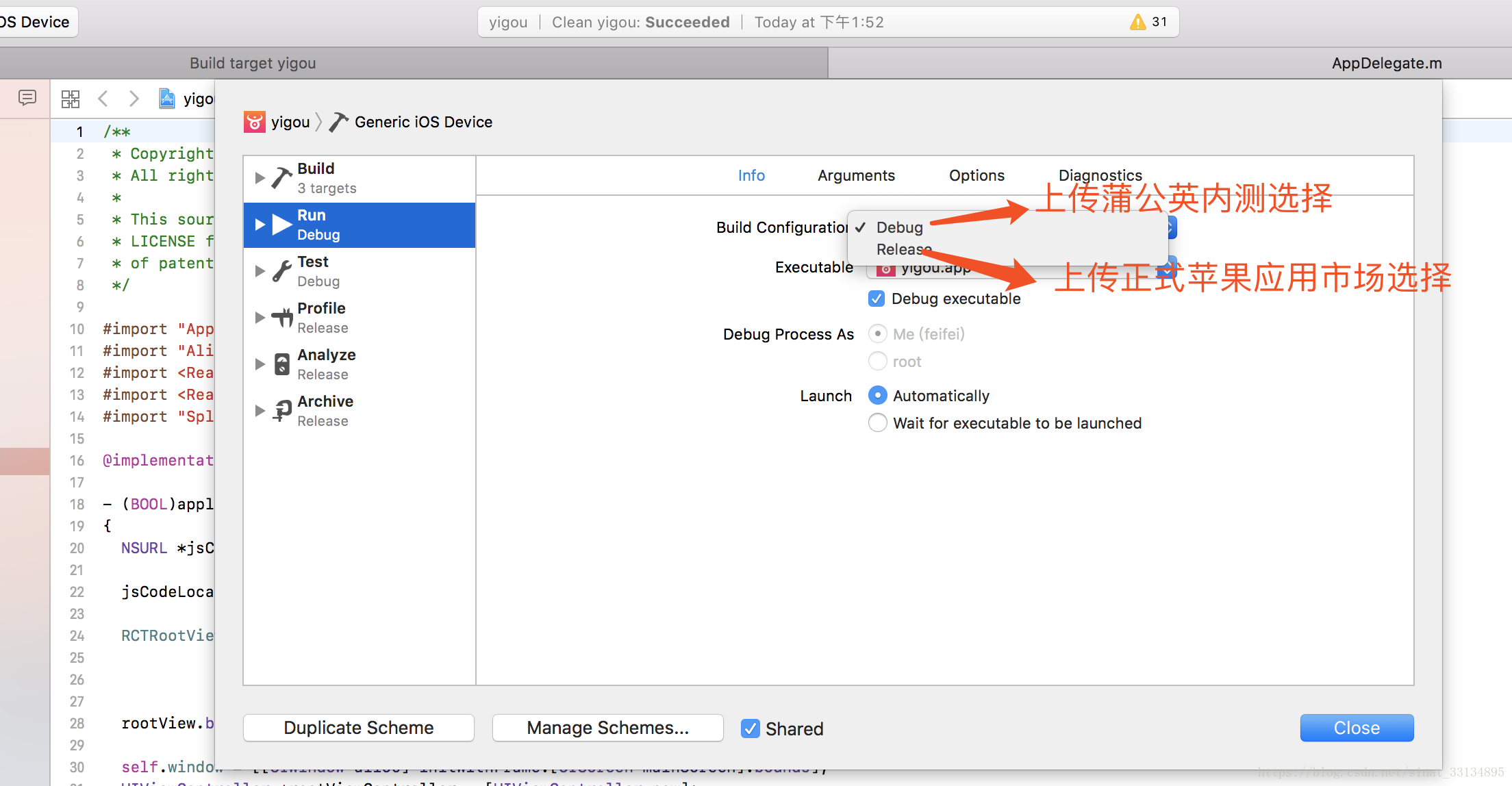Click the Analyze icon in scheme list

pos(281,364)
